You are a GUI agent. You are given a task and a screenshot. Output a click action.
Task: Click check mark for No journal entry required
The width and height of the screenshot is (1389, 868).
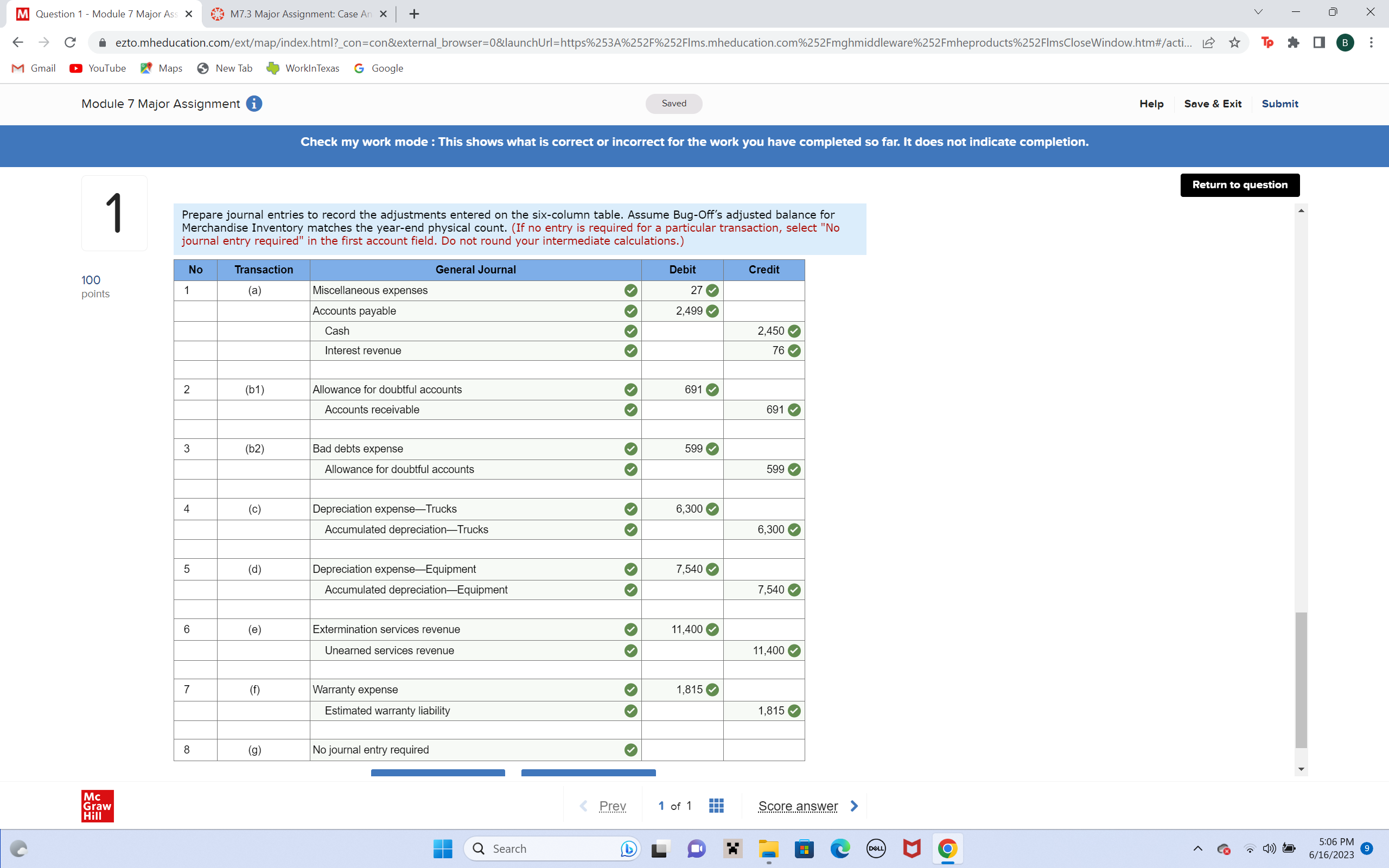(x=631, y=750)
